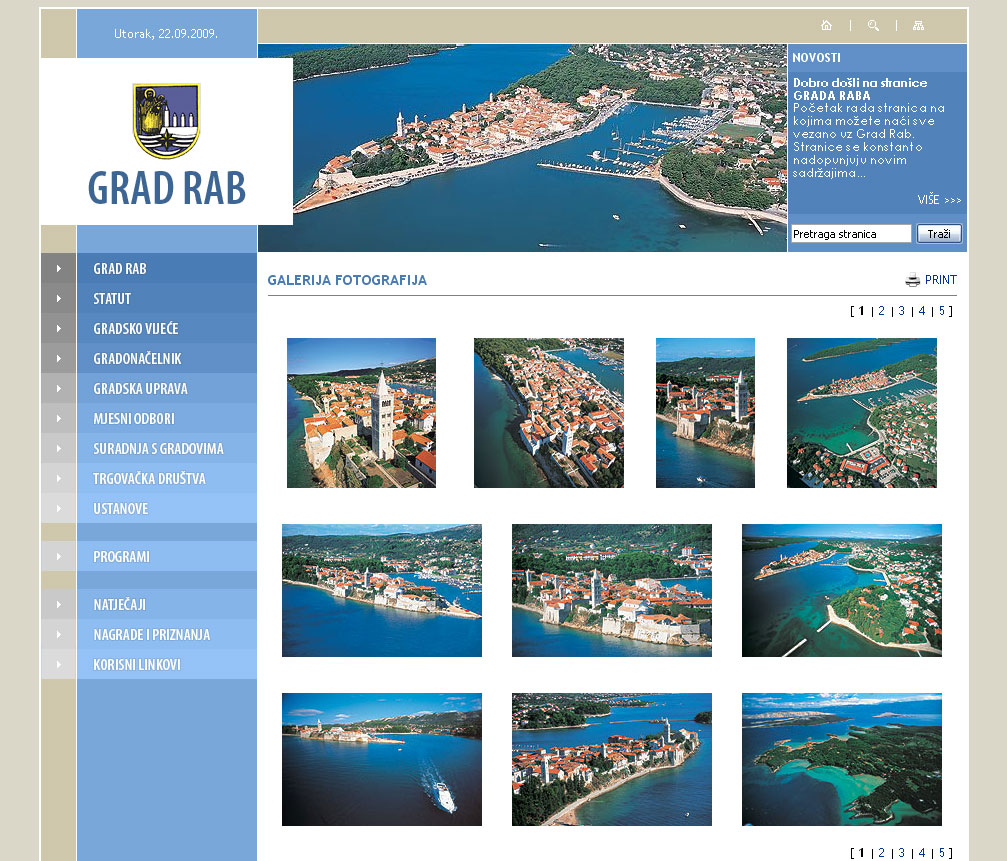Click the home icon in the header bar
Image resolution: width=1007 pixels, height=861 pixels.
point(826,26)
